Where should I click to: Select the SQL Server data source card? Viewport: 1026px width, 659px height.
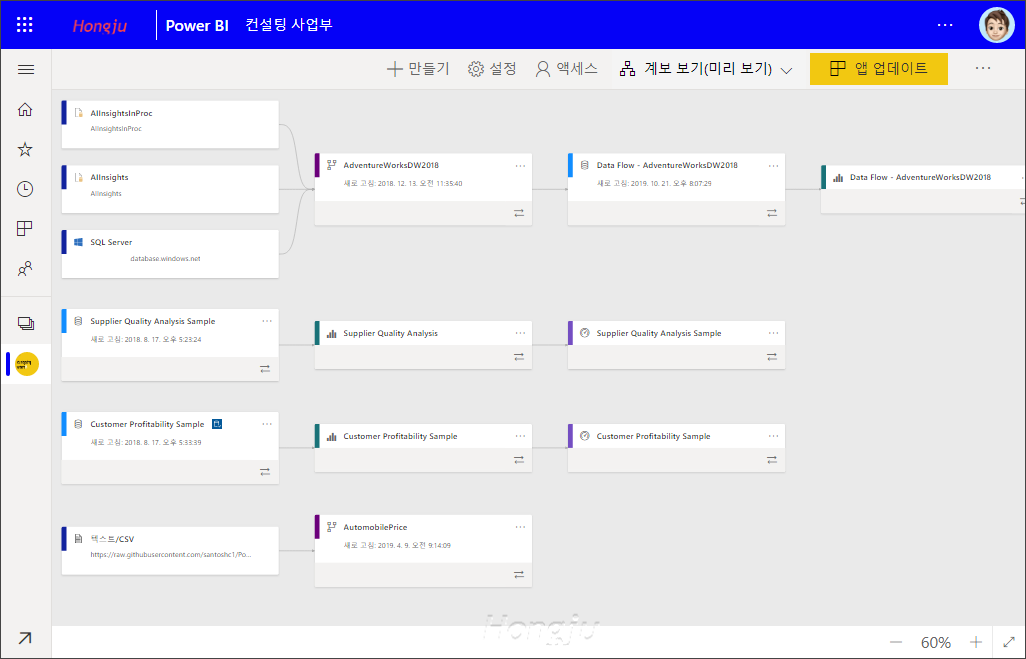click(170, 253)
